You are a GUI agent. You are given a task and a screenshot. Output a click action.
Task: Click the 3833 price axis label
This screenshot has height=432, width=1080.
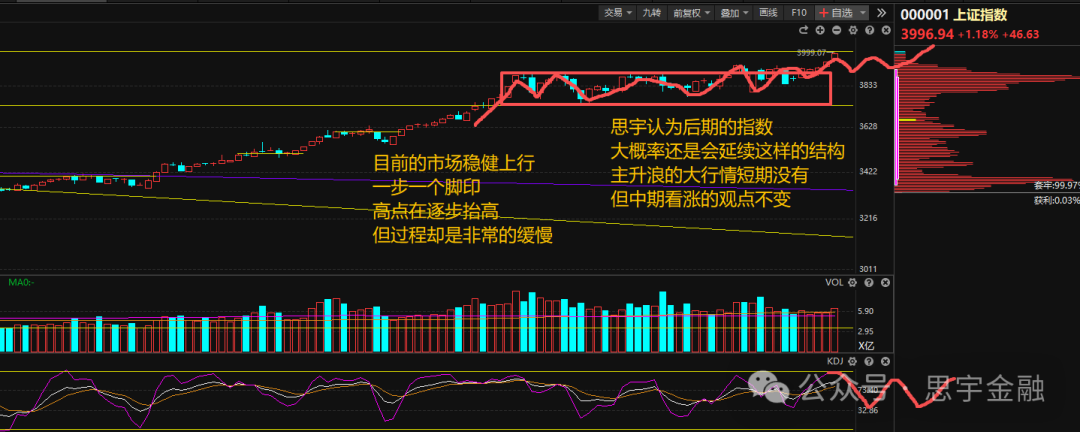point(869,85)
